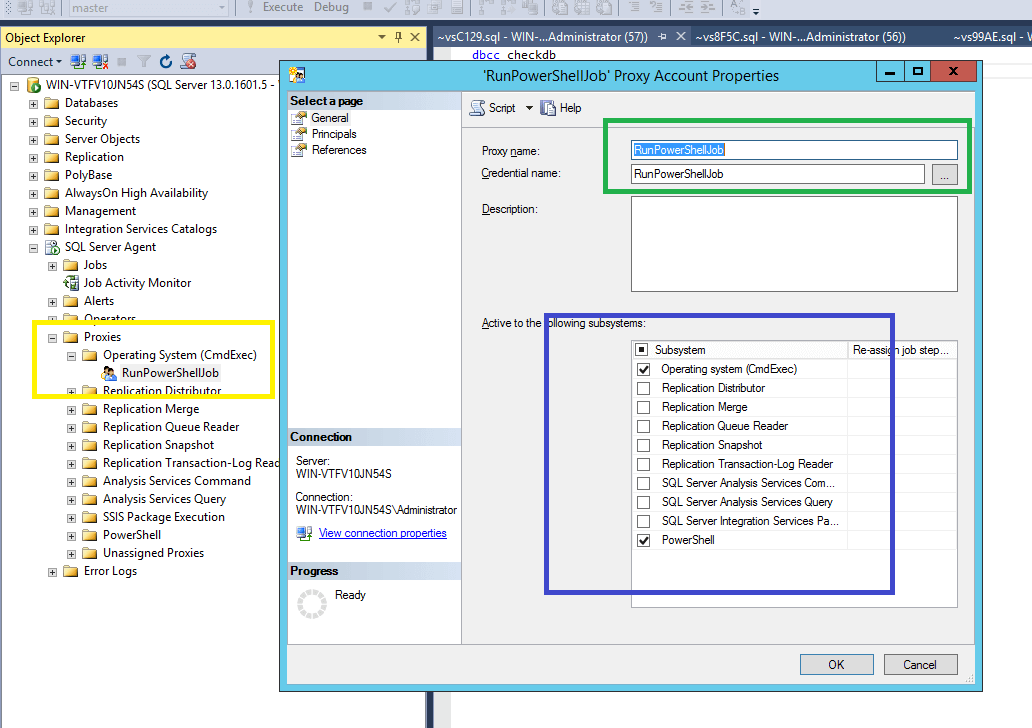Open Object Explorer window position dropdown arrow

point(382,38)
